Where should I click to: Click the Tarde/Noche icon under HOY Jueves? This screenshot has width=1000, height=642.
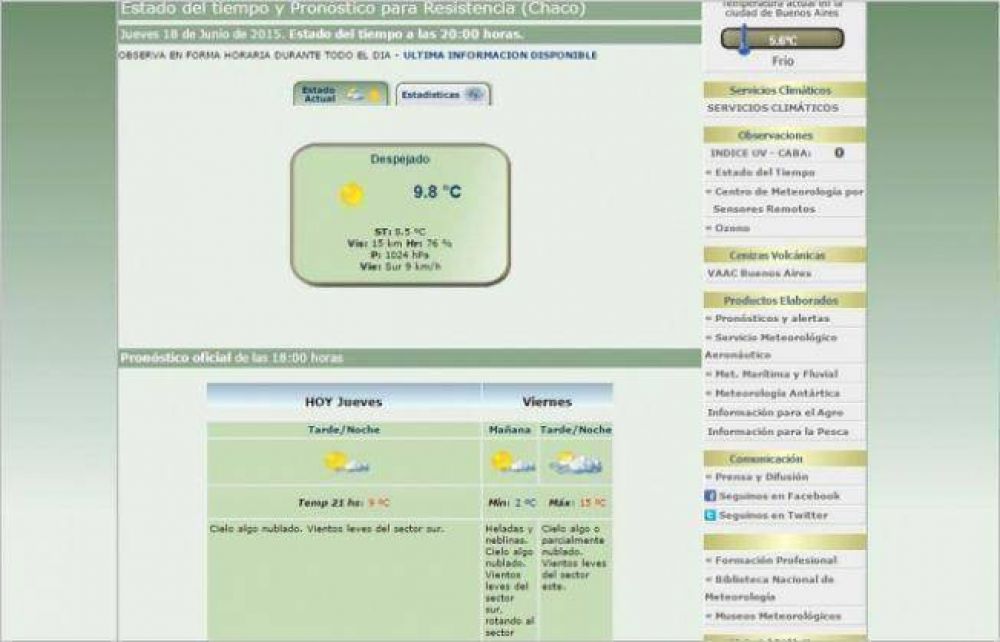tap(346, 462)
